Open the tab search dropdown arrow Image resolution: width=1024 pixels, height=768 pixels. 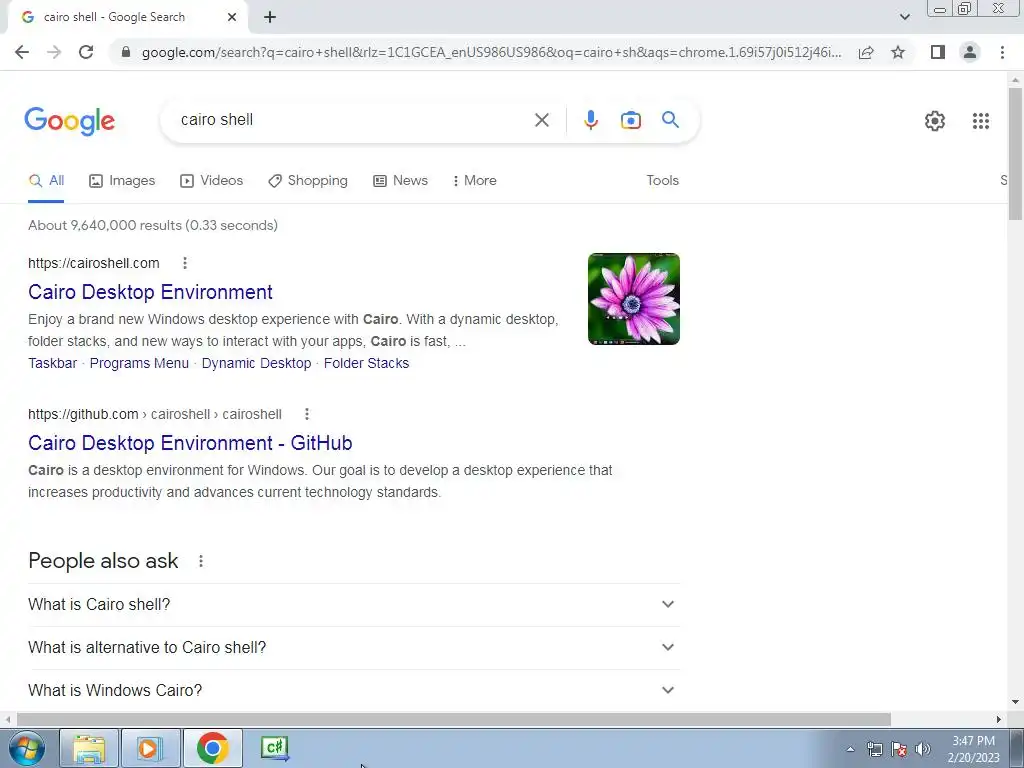(x=904, y=17)
